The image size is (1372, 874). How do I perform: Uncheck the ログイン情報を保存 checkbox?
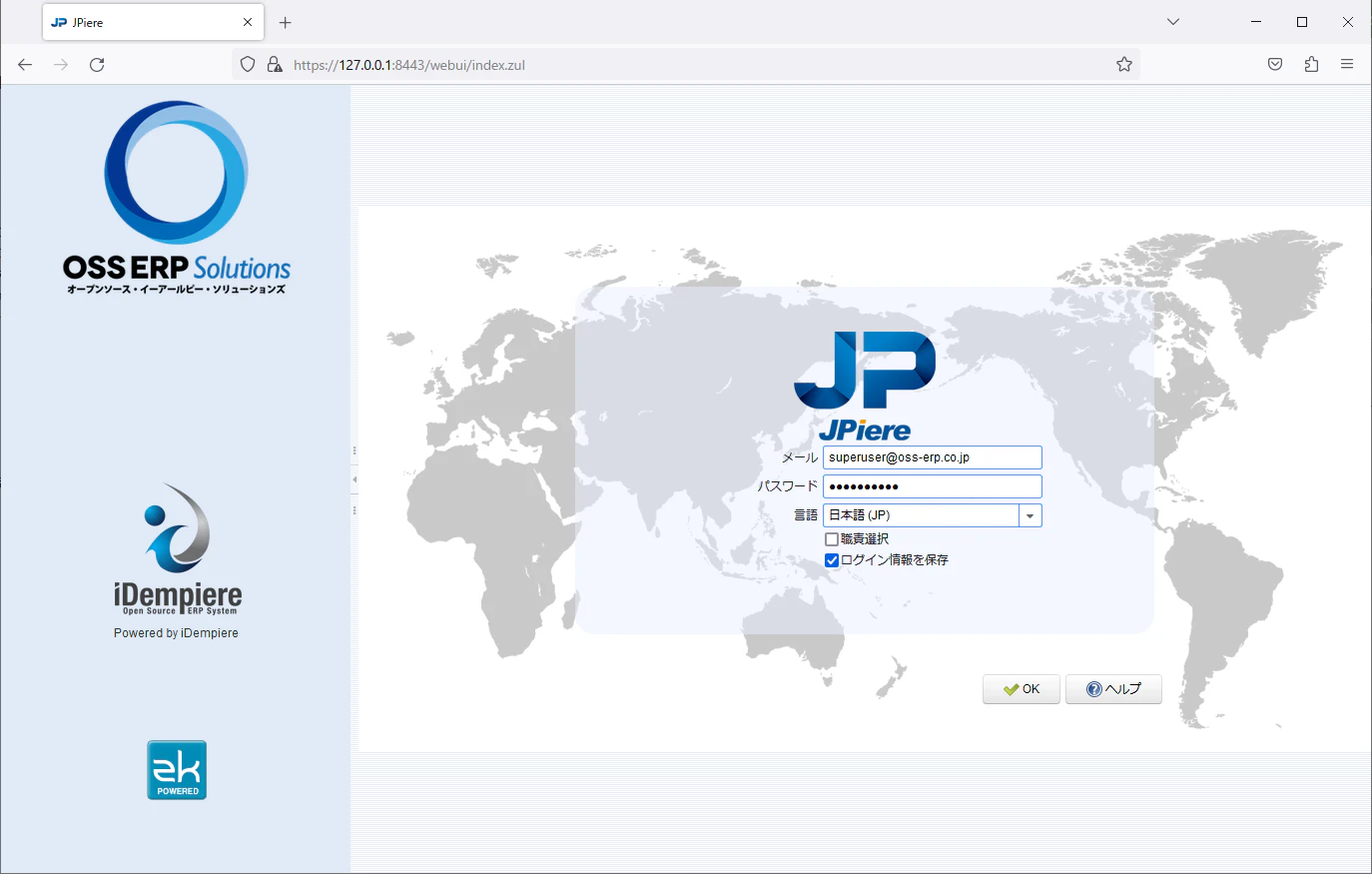[x=832, y=560]
